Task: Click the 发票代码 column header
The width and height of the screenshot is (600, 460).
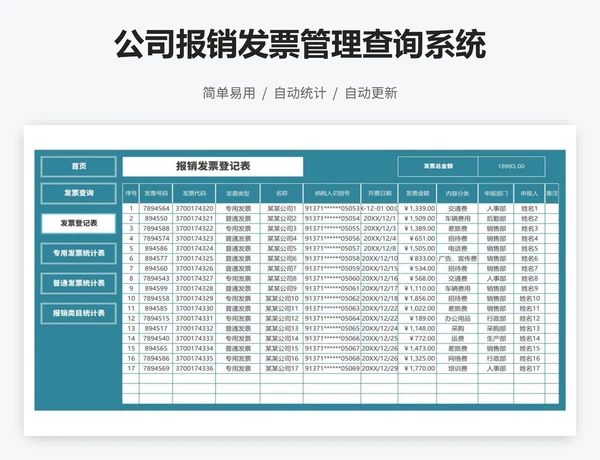Action: click(x=194, y=194)
